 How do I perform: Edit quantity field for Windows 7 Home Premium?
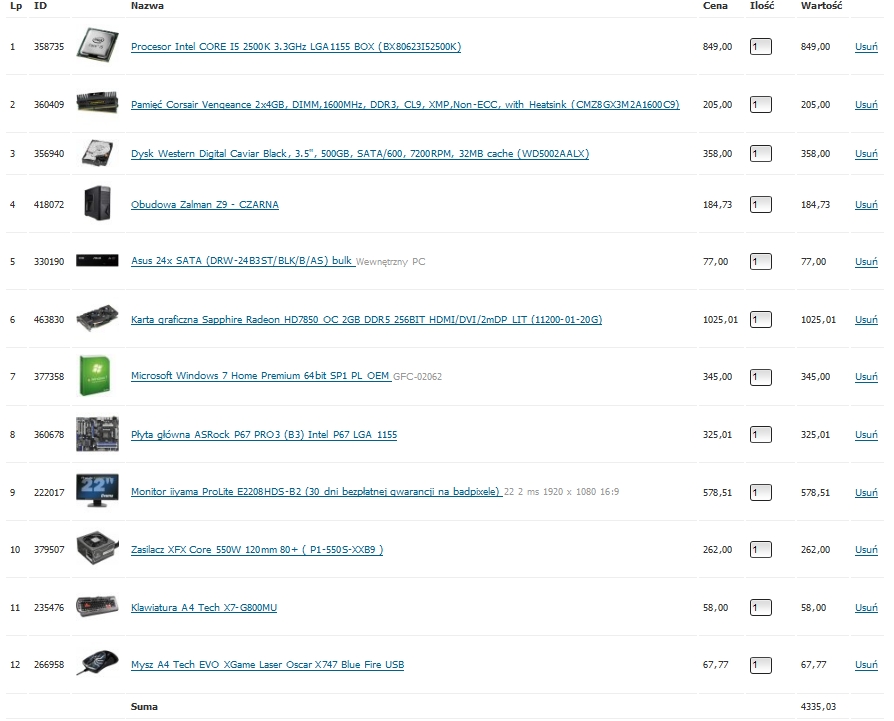[x=761, y=377]
